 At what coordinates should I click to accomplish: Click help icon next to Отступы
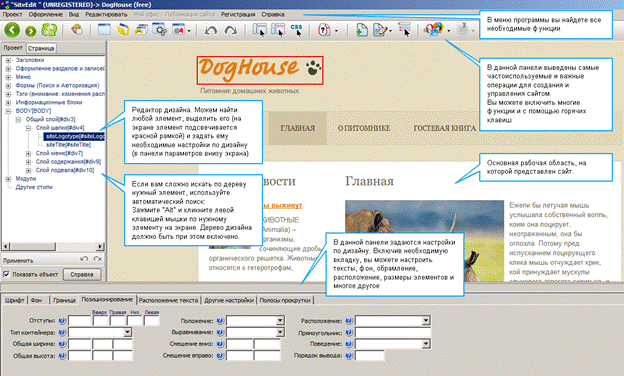click(x=62, y=320)
